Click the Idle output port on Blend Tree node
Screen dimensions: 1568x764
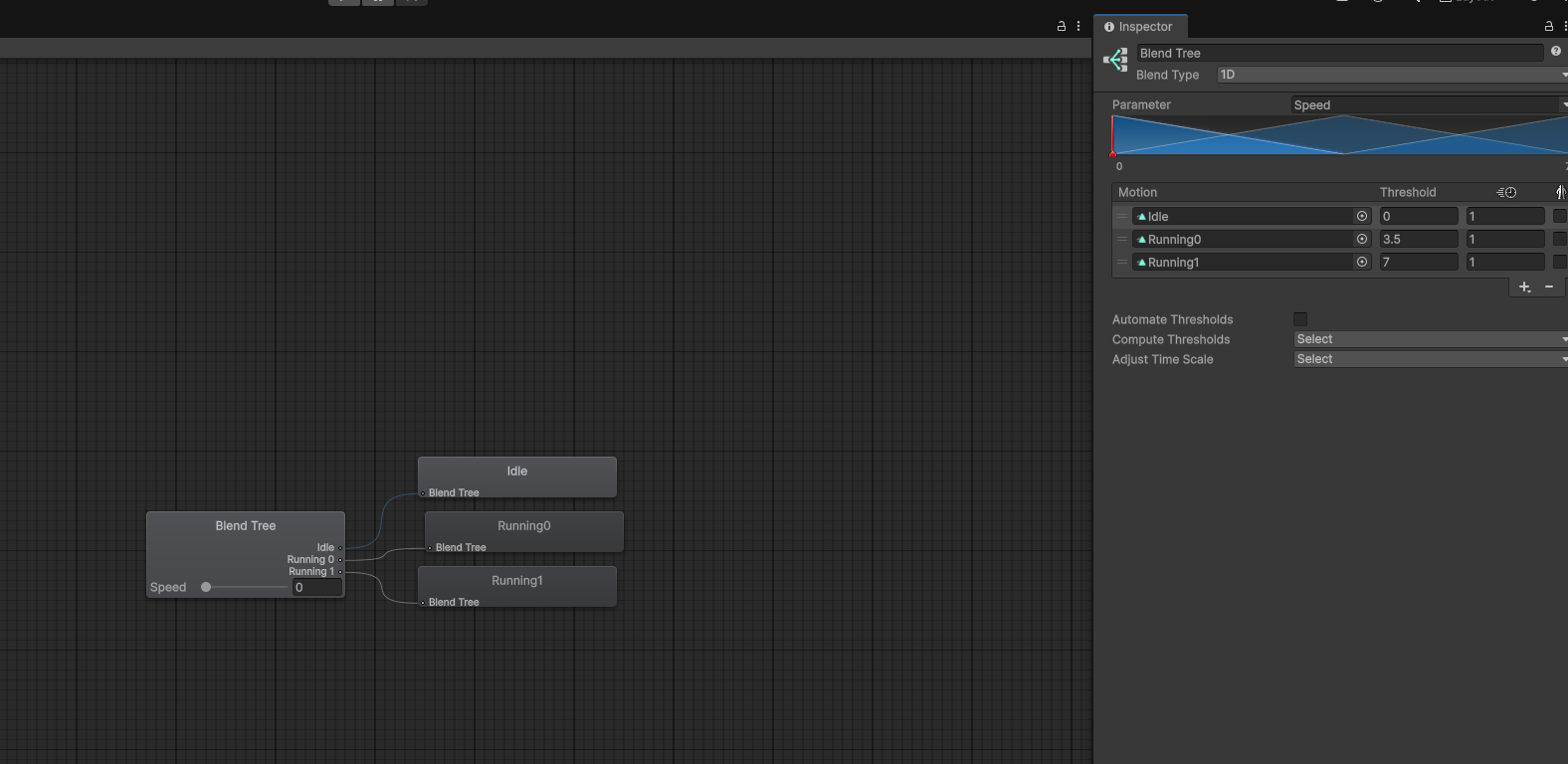[340, 548]
